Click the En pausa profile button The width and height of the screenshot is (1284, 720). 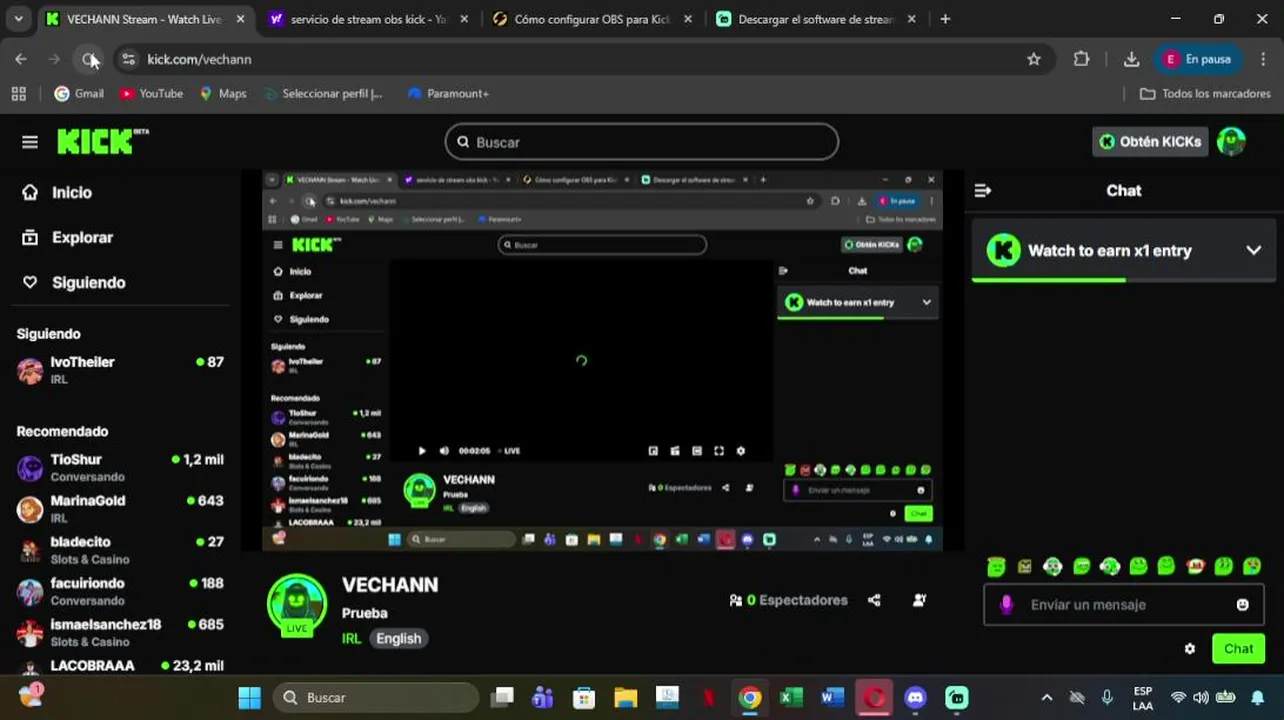coord(1198,59)
